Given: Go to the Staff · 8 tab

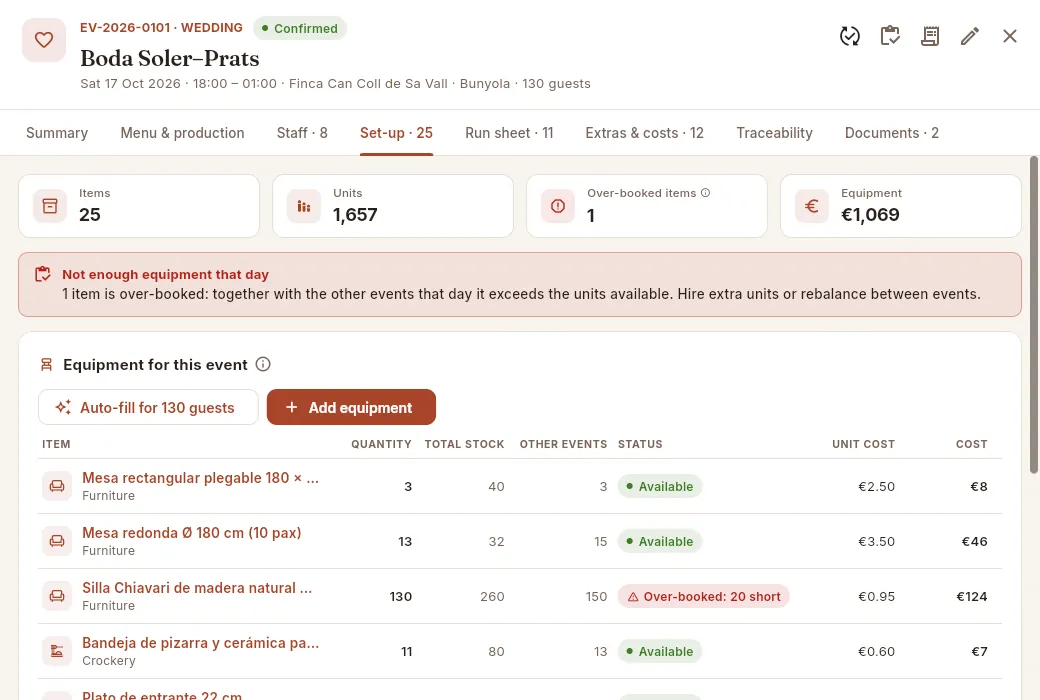Looking at the screenshot, I should point(302,133).
